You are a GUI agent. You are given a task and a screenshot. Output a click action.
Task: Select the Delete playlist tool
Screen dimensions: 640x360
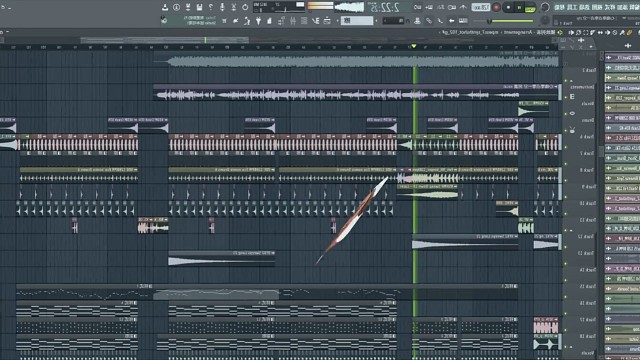(x=615, y=32)
